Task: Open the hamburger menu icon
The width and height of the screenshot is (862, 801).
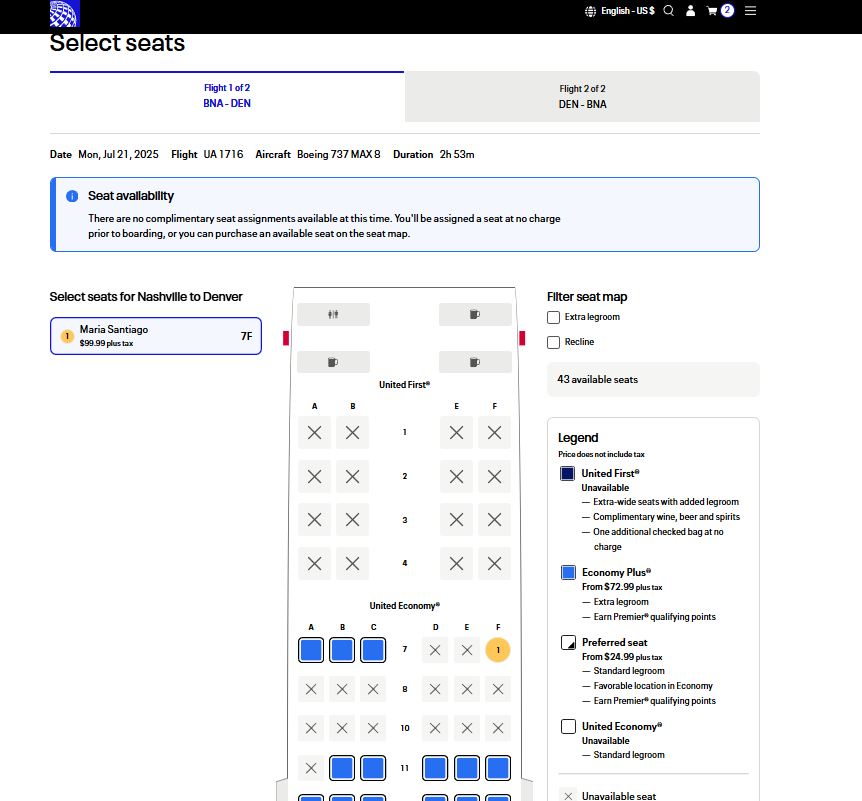Action: pyautogui.click(x=750, y=11)
